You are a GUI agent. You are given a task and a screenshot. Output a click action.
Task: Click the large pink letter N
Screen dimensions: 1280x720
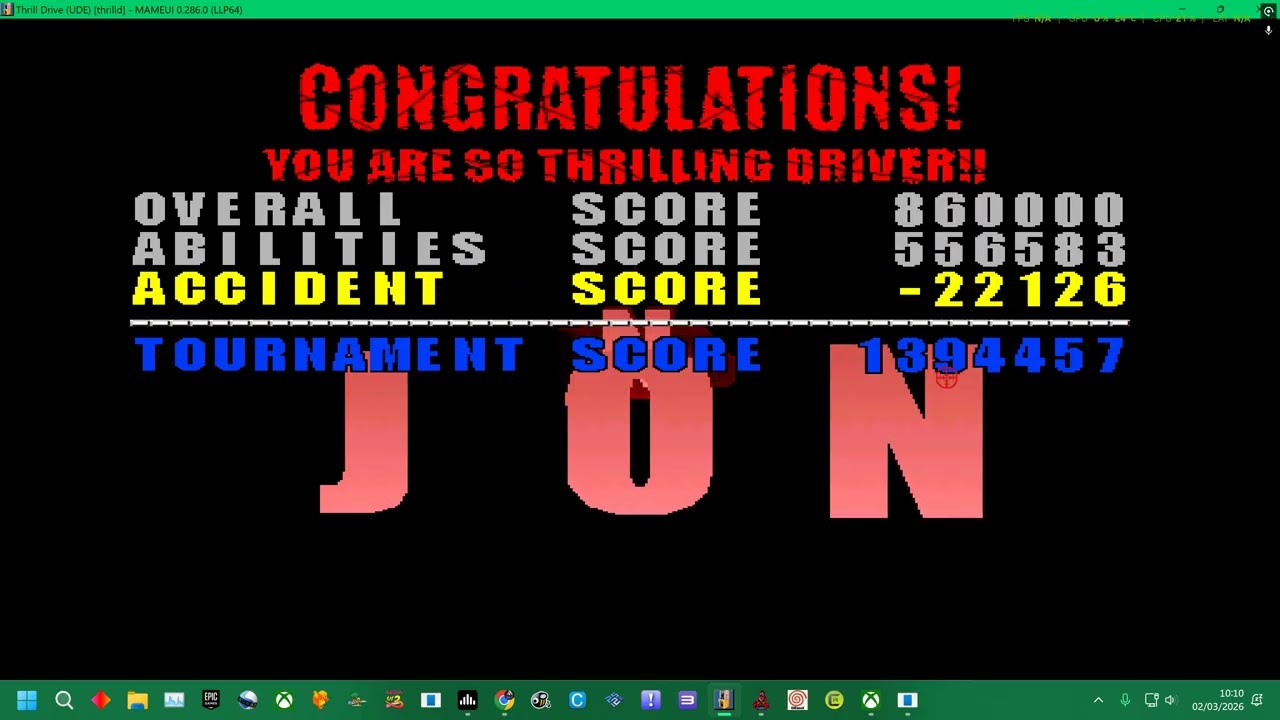pyautogui.click(x=906, y=432)
